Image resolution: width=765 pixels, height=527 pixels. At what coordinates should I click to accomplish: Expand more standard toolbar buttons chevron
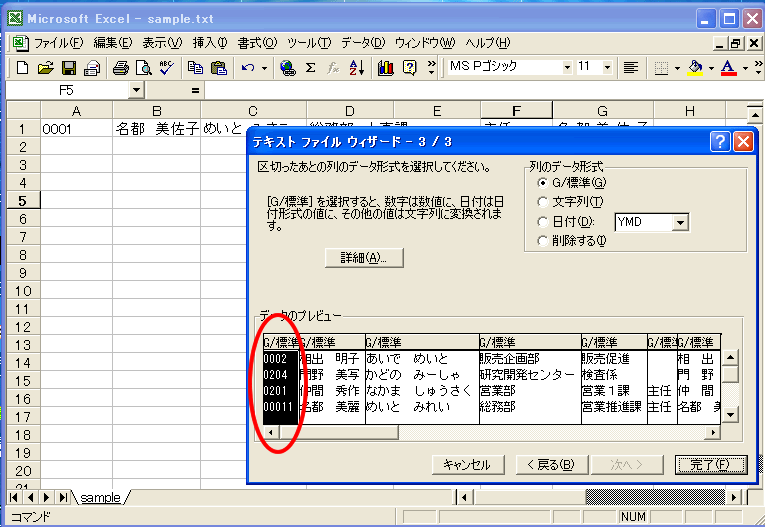431,67
